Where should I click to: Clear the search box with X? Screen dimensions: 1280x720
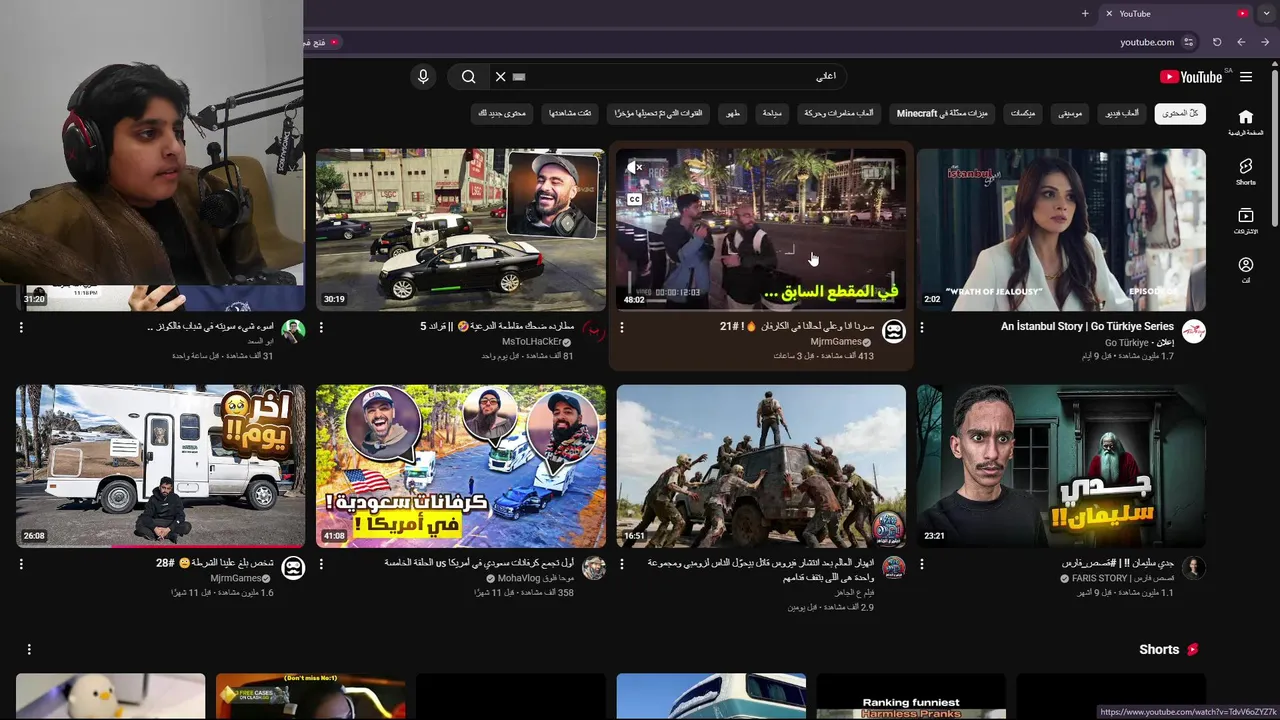tap(501, 77)
